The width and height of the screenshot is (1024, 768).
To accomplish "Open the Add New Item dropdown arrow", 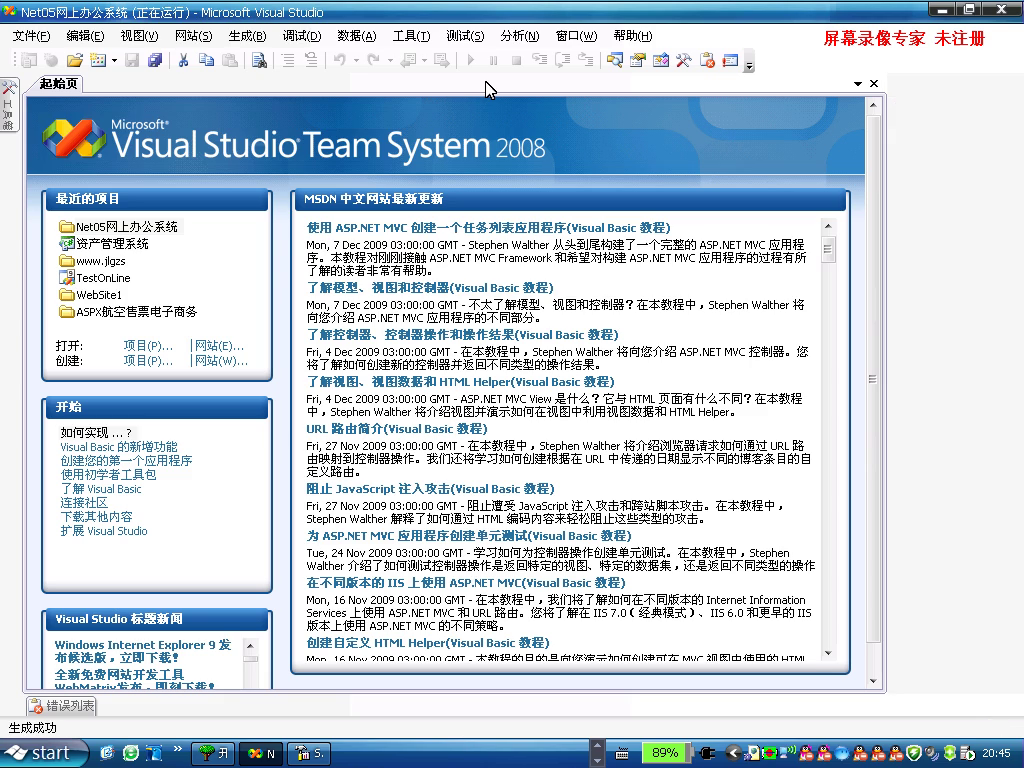I will pyautogui.click(x=114, y=61).
